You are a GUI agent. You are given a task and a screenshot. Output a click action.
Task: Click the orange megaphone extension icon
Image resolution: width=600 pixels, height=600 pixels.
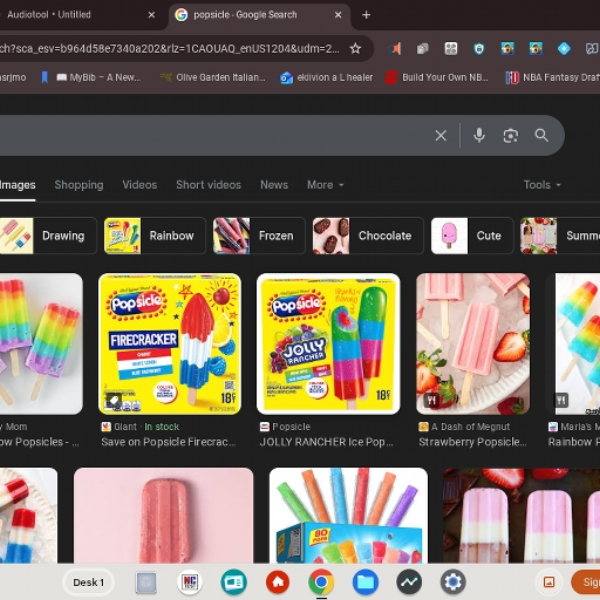[395, 49]
